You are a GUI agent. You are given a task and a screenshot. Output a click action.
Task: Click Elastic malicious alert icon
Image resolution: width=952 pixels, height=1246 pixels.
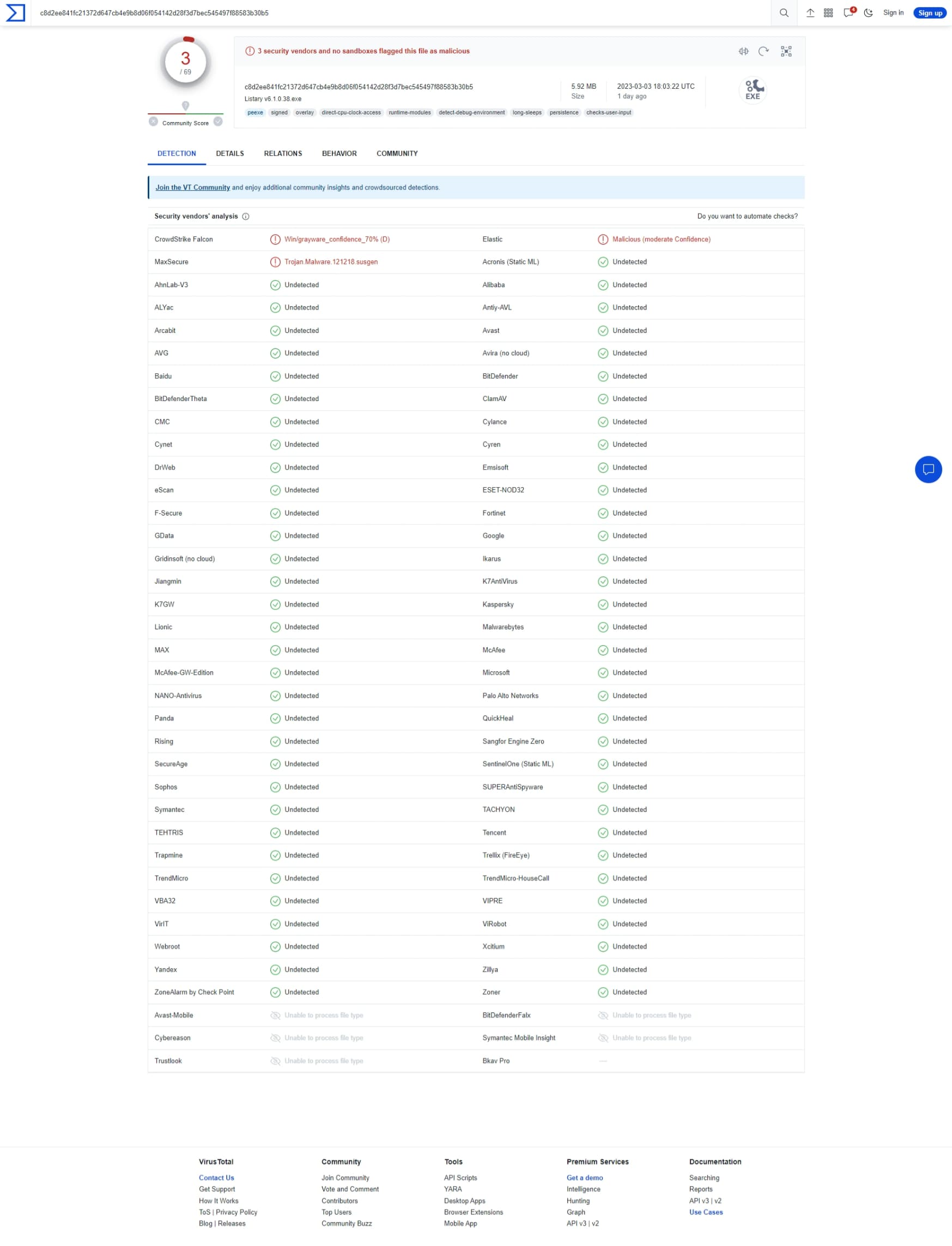pos(603,240)
